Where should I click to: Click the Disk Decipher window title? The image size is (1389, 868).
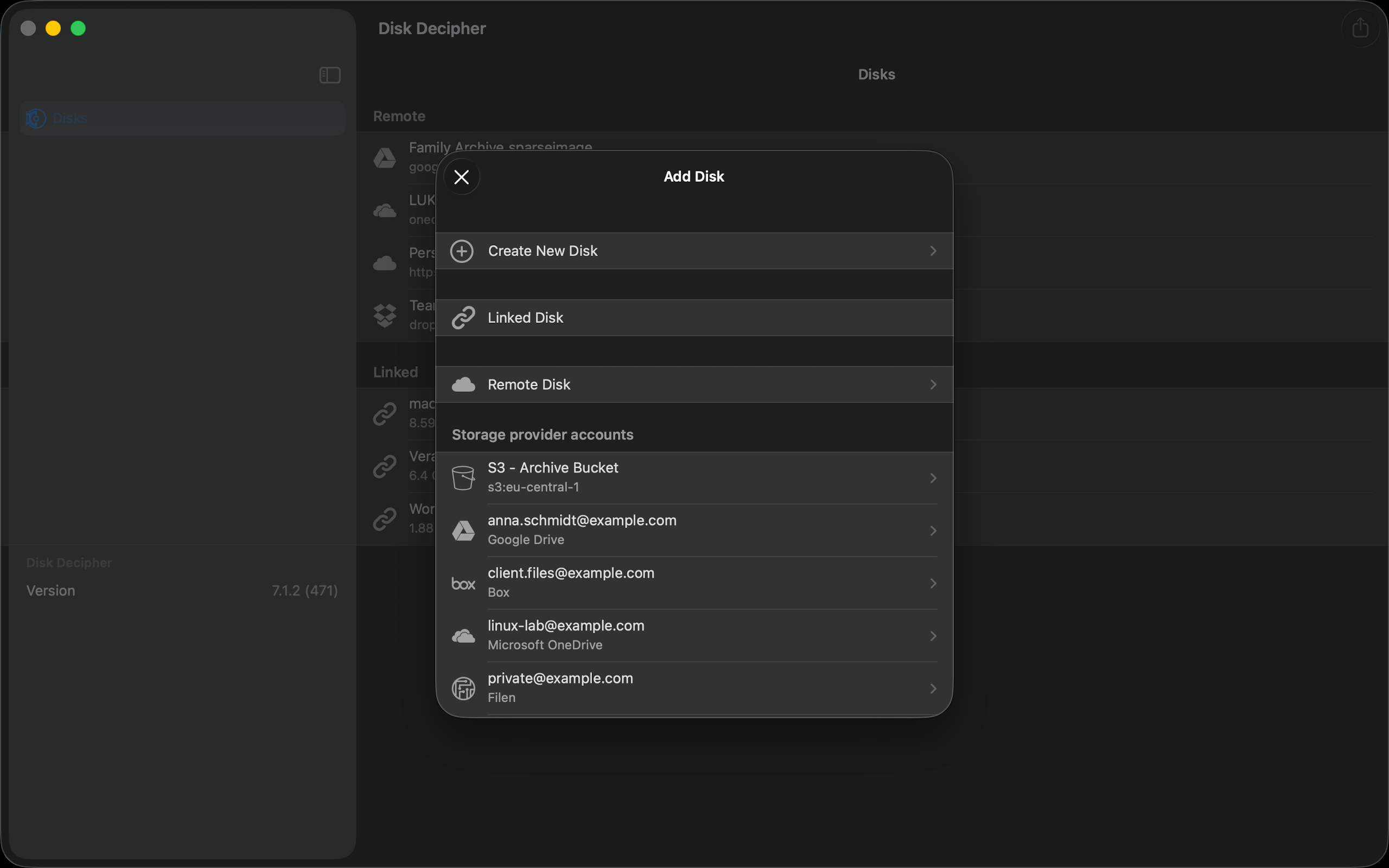pos(432,28)
